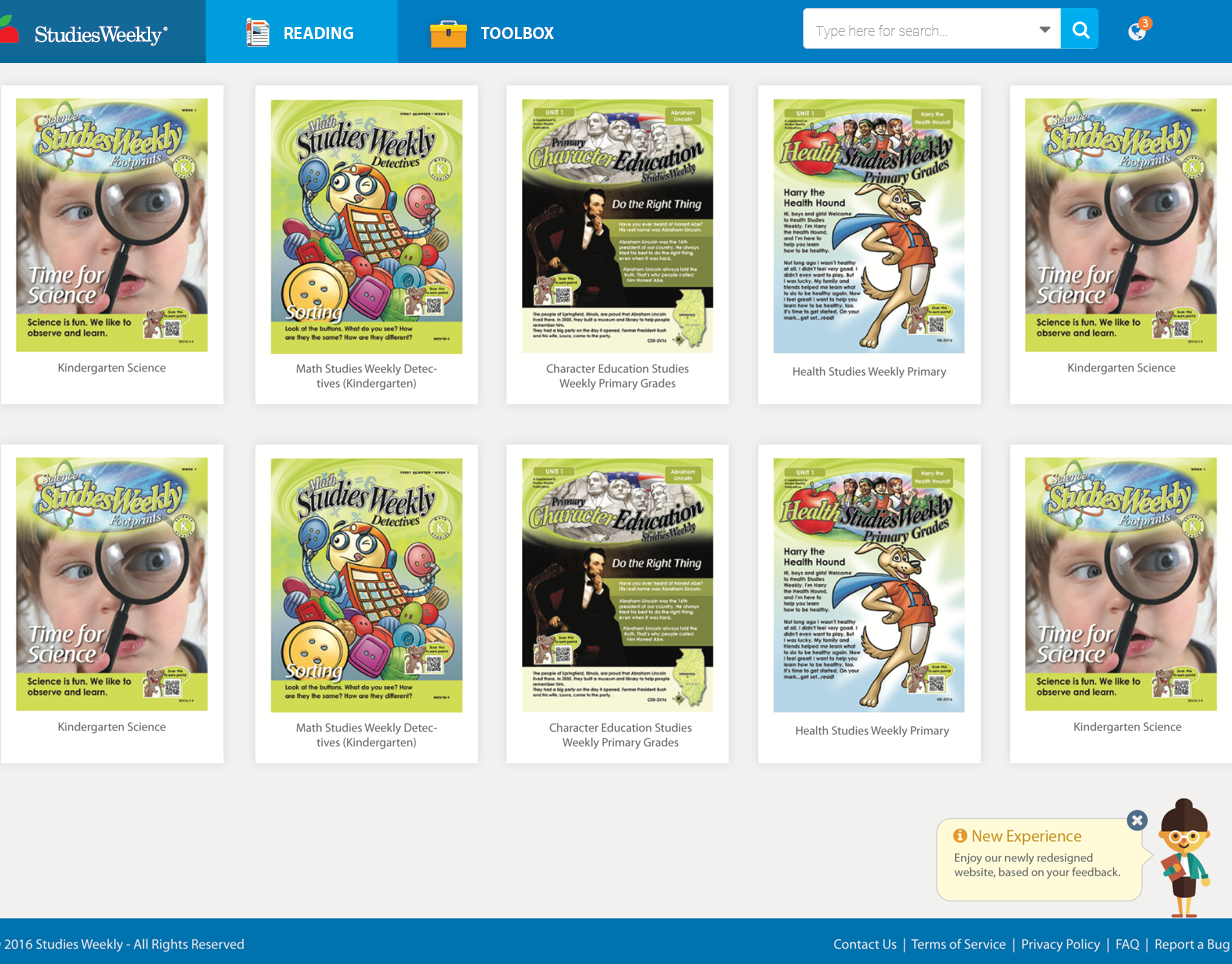Expand the search box dropdown arrow
The image size is (1232, 964).
[x=1045, y=30]
